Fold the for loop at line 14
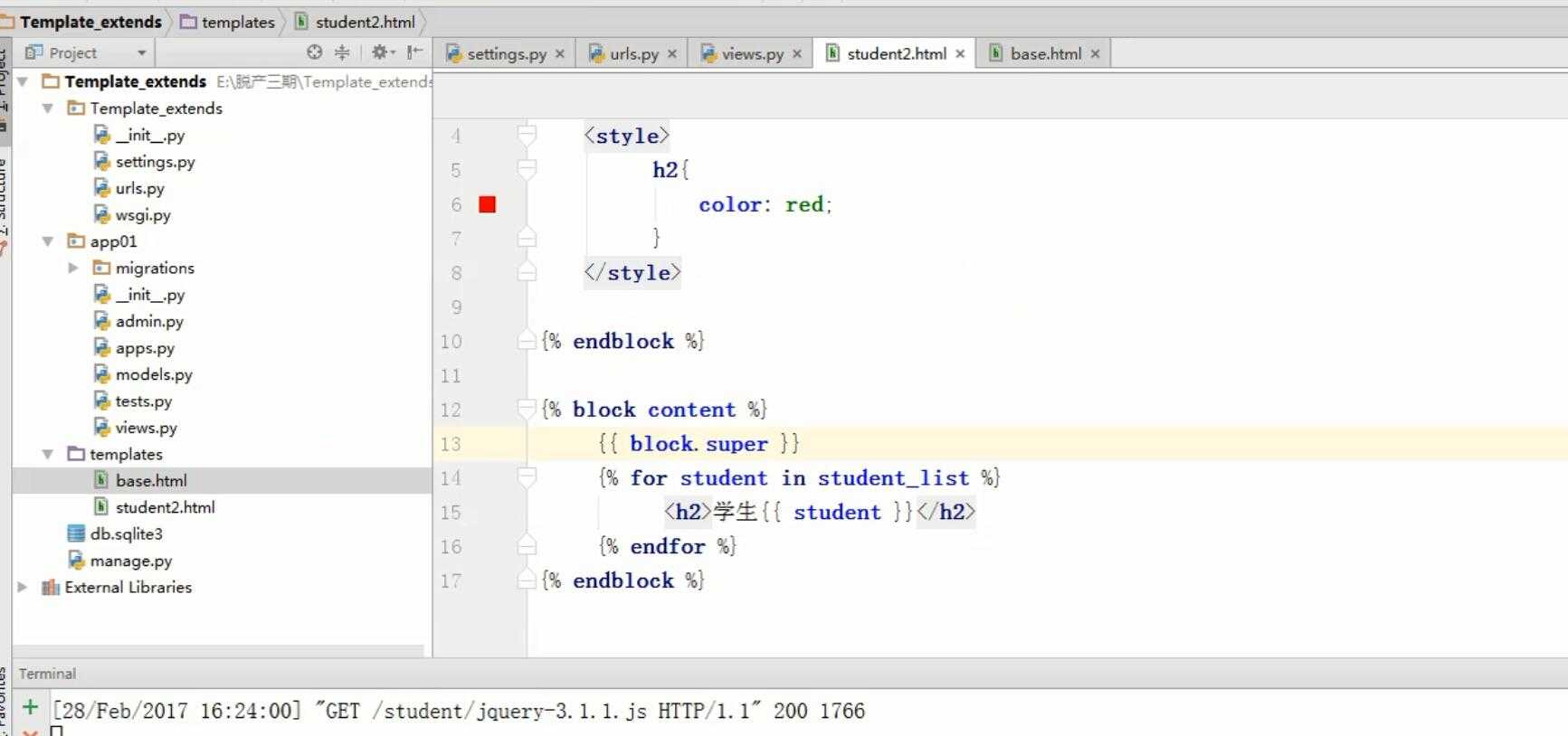1568x736 pixels. [x=527, y=478]
